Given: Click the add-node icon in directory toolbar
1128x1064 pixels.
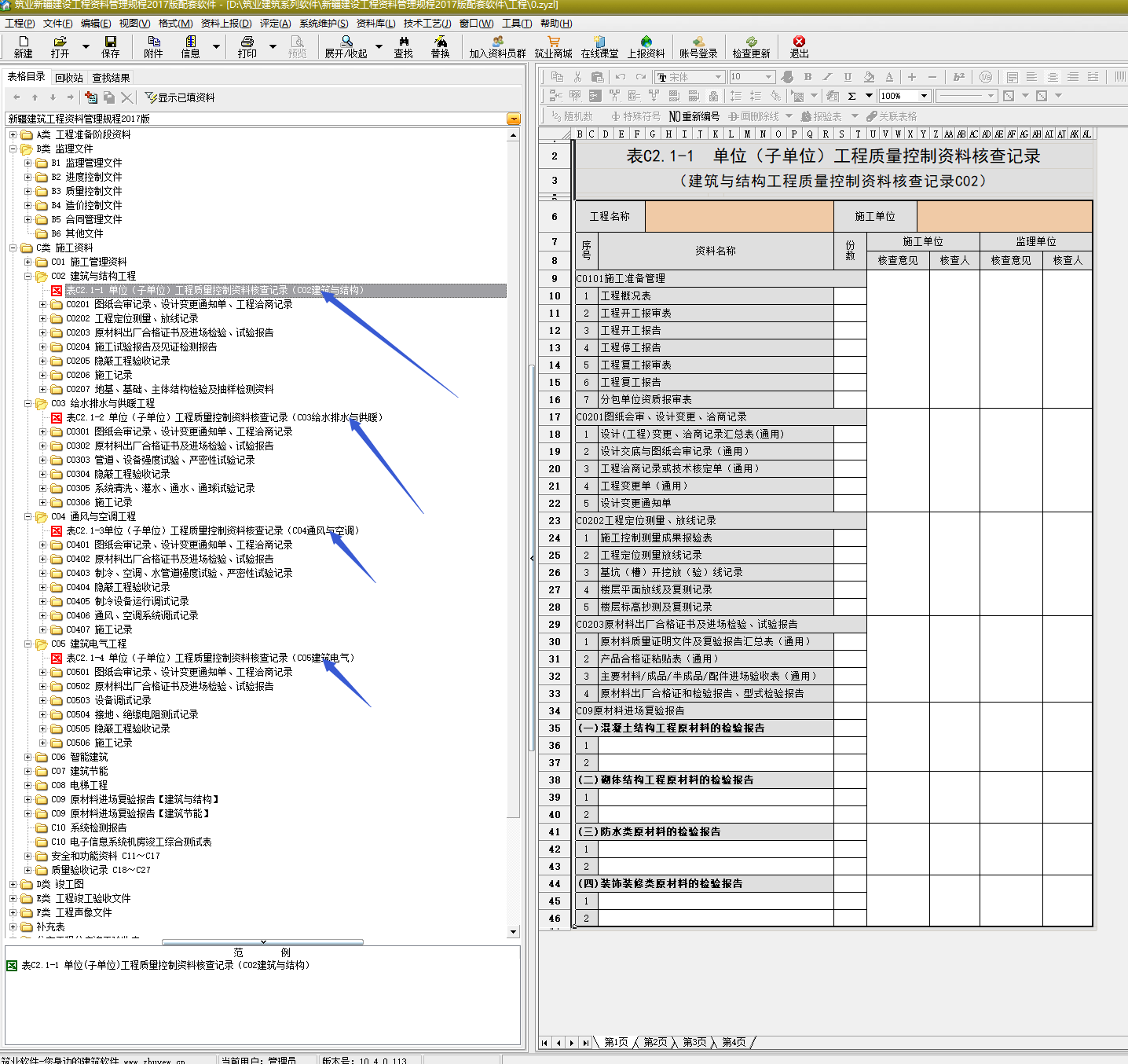Looking at the screenshot, I should coord(91,97).
